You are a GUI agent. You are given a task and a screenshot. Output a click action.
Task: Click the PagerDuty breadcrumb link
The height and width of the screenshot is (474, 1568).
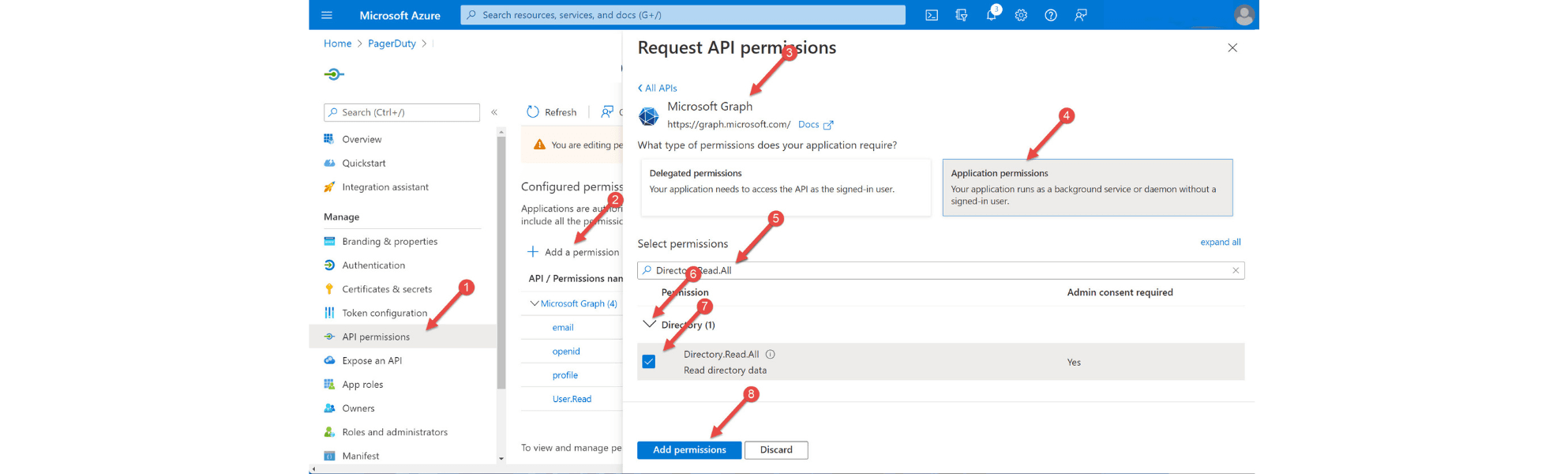tap(392, 43)
